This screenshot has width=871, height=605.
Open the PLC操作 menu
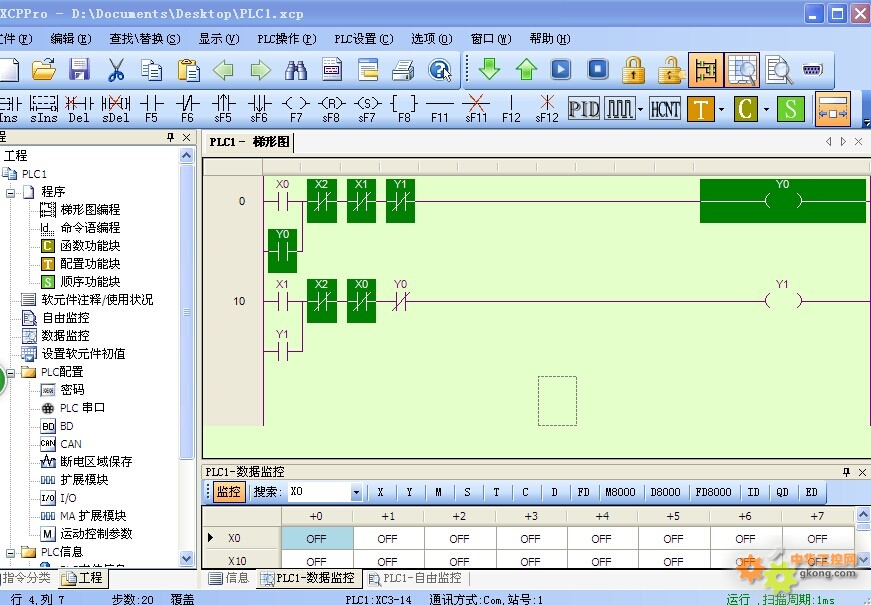tap(286, 39)
